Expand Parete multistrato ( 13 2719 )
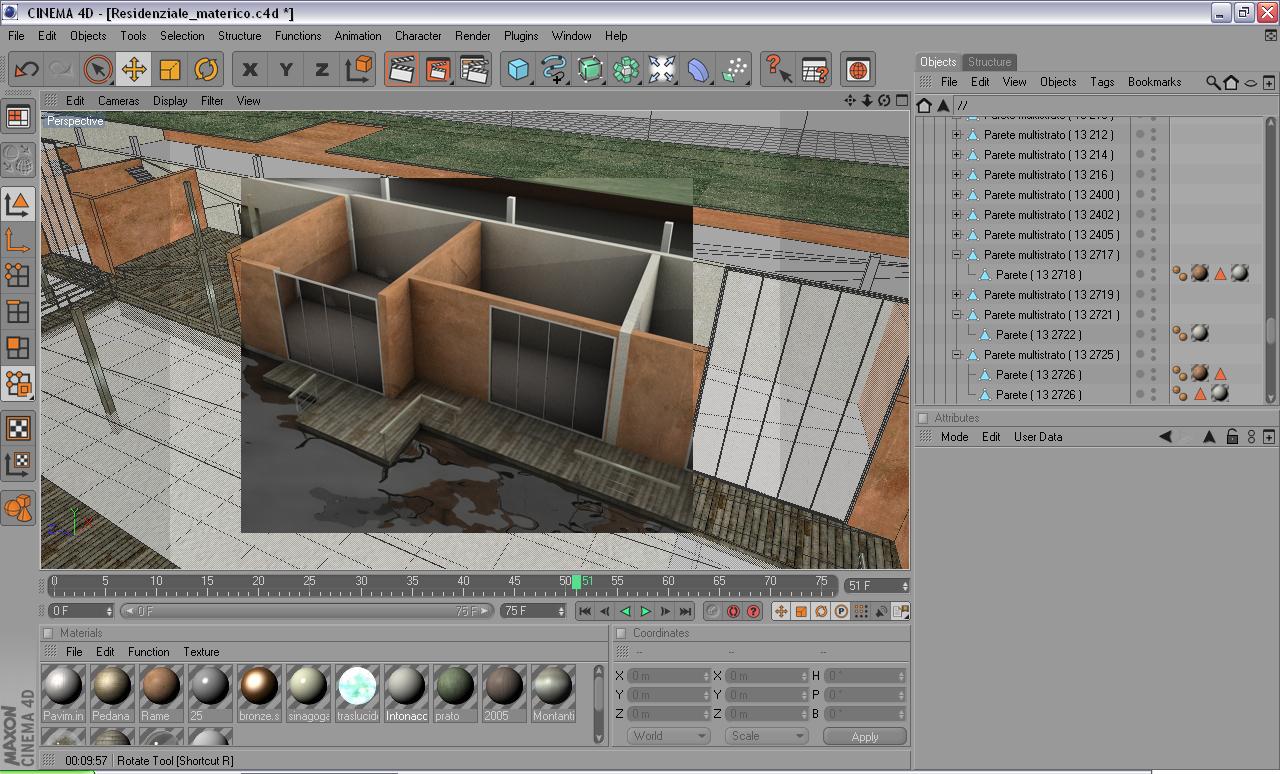The width and height of the screenshot is (1280, 774). [x=957, y=295]
